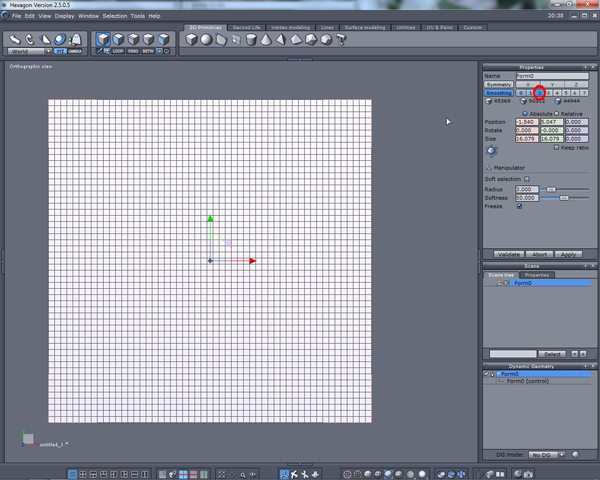Toggle symmetry on the Z axis

(x=576, y=85)
